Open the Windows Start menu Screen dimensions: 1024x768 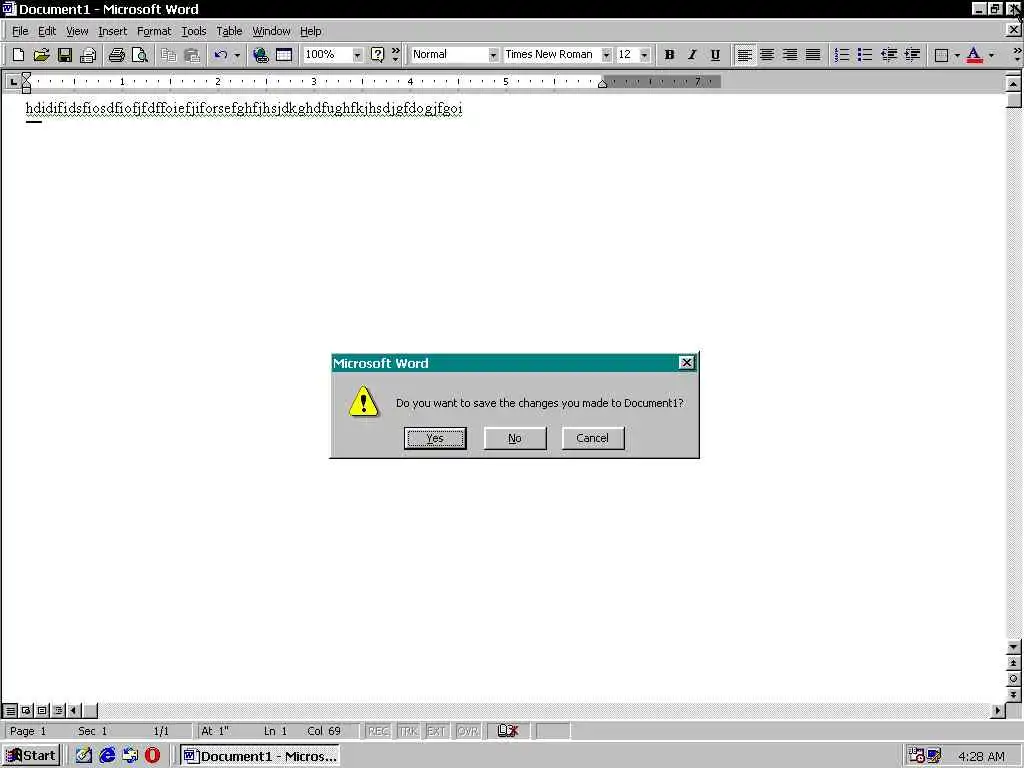(x=31, y=756)
